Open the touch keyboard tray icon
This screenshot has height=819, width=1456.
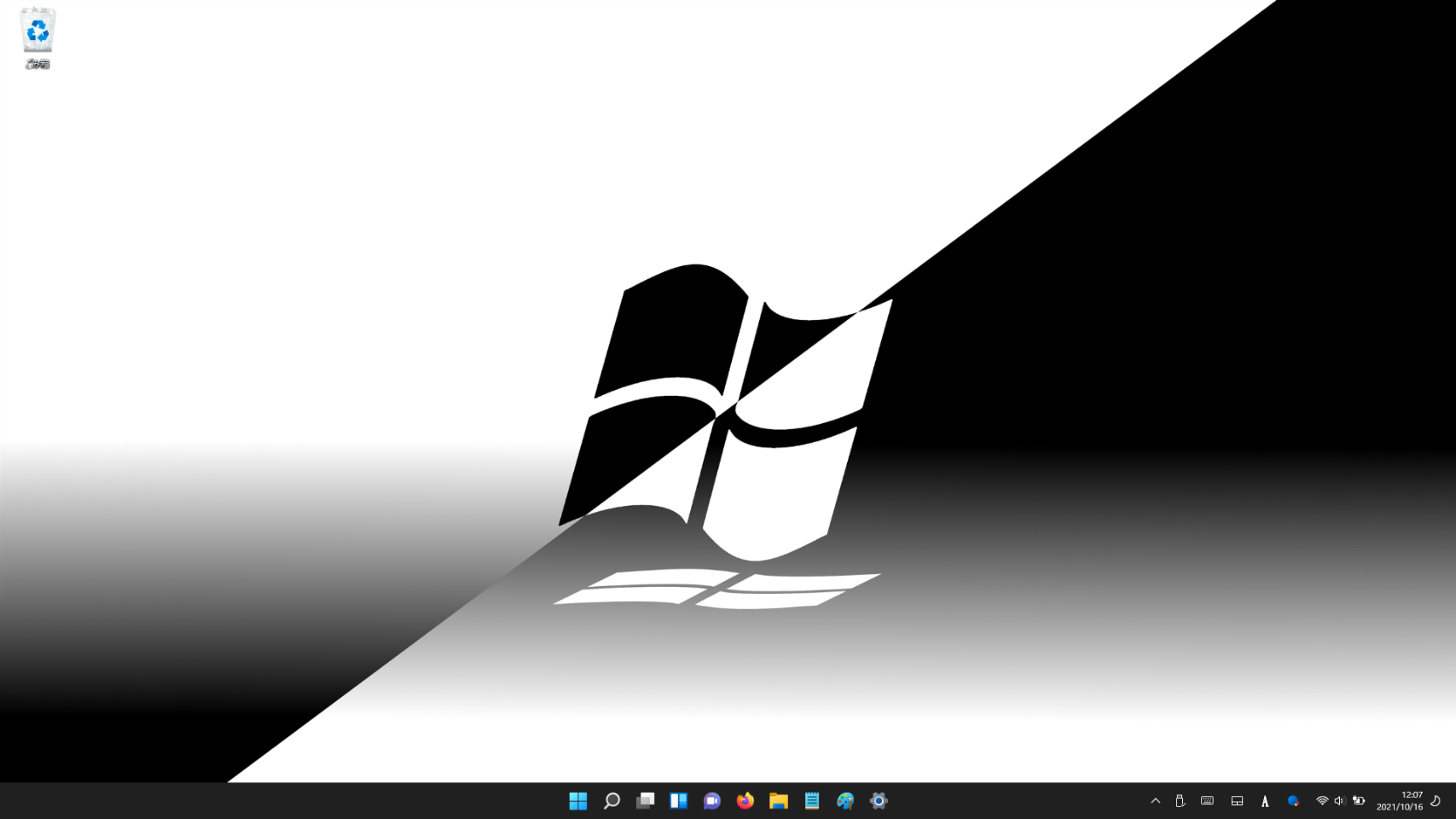tap(1207, 801)
